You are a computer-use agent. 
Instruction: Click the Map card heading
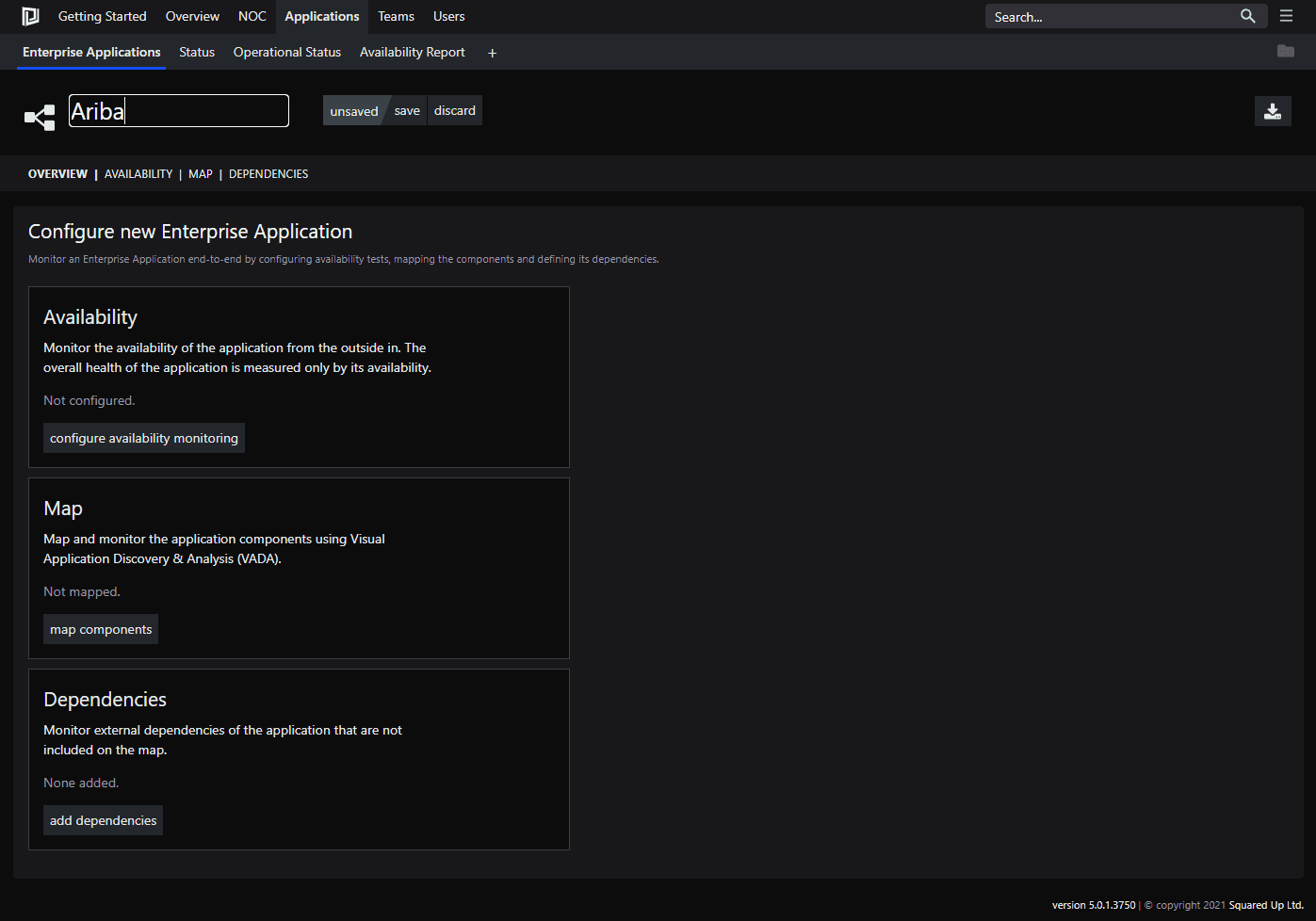click(x=63, y=509)
